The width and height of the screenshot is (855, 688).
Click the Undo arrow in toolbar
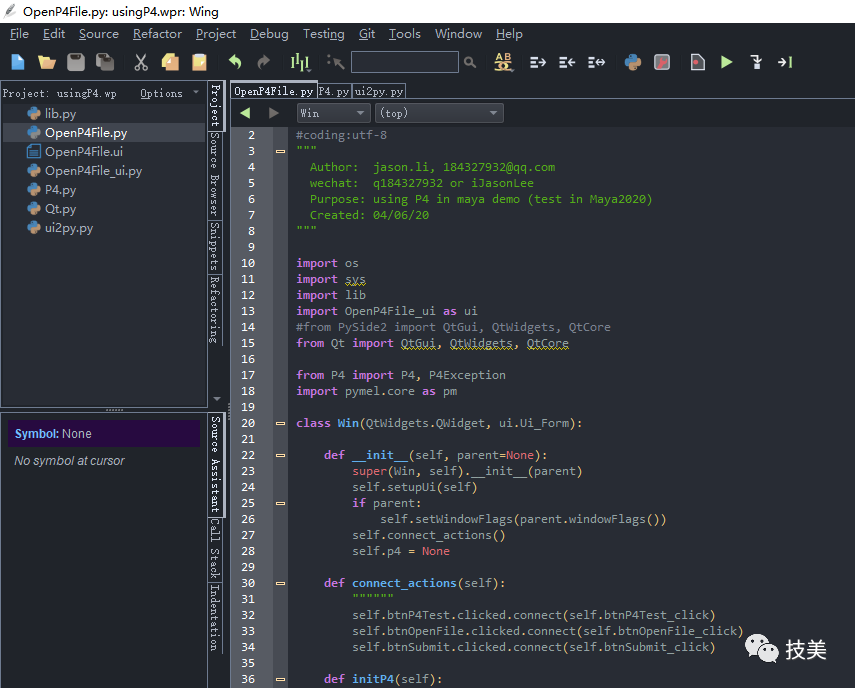[x=235, y=62]
